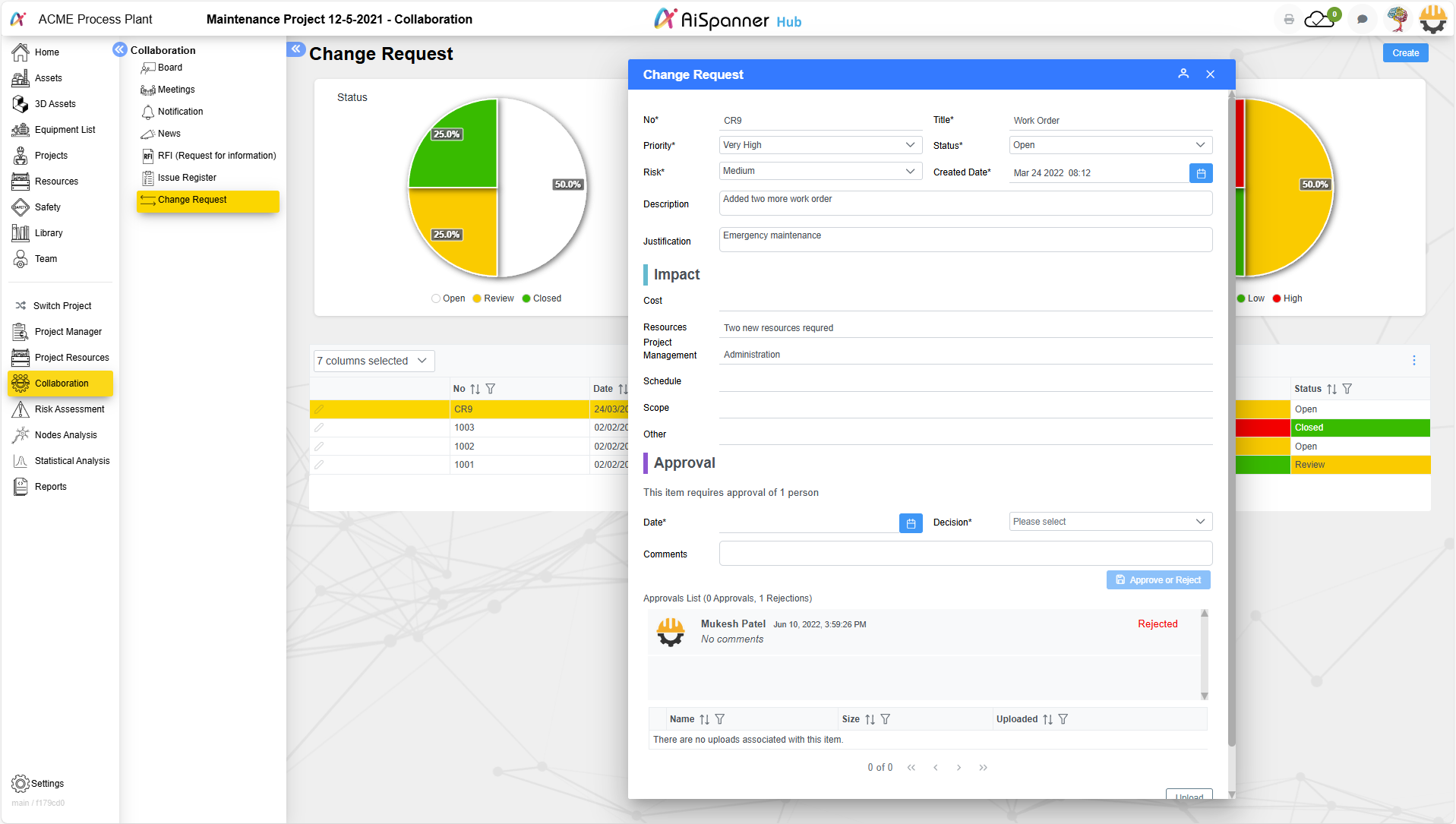1456x824 pixels.
Task: Toggle the Closed legend entry under the pie chart
Action: (x=542, y=298)
